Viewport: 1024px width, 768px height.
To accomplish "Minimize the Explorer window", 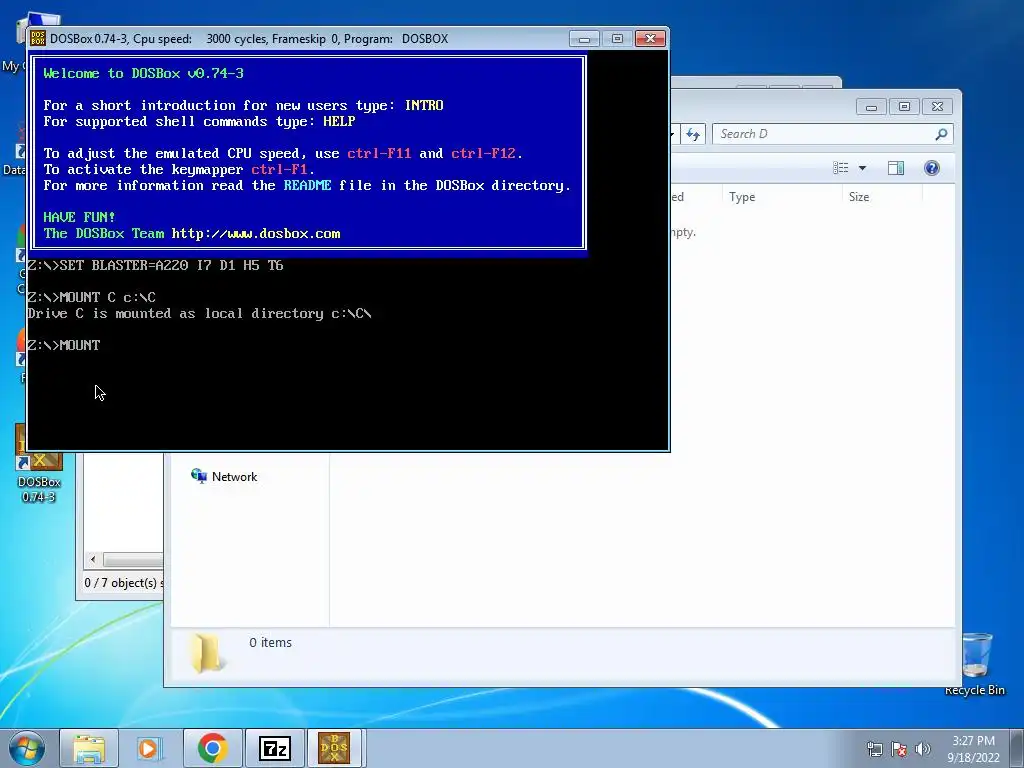I will 871,106.
